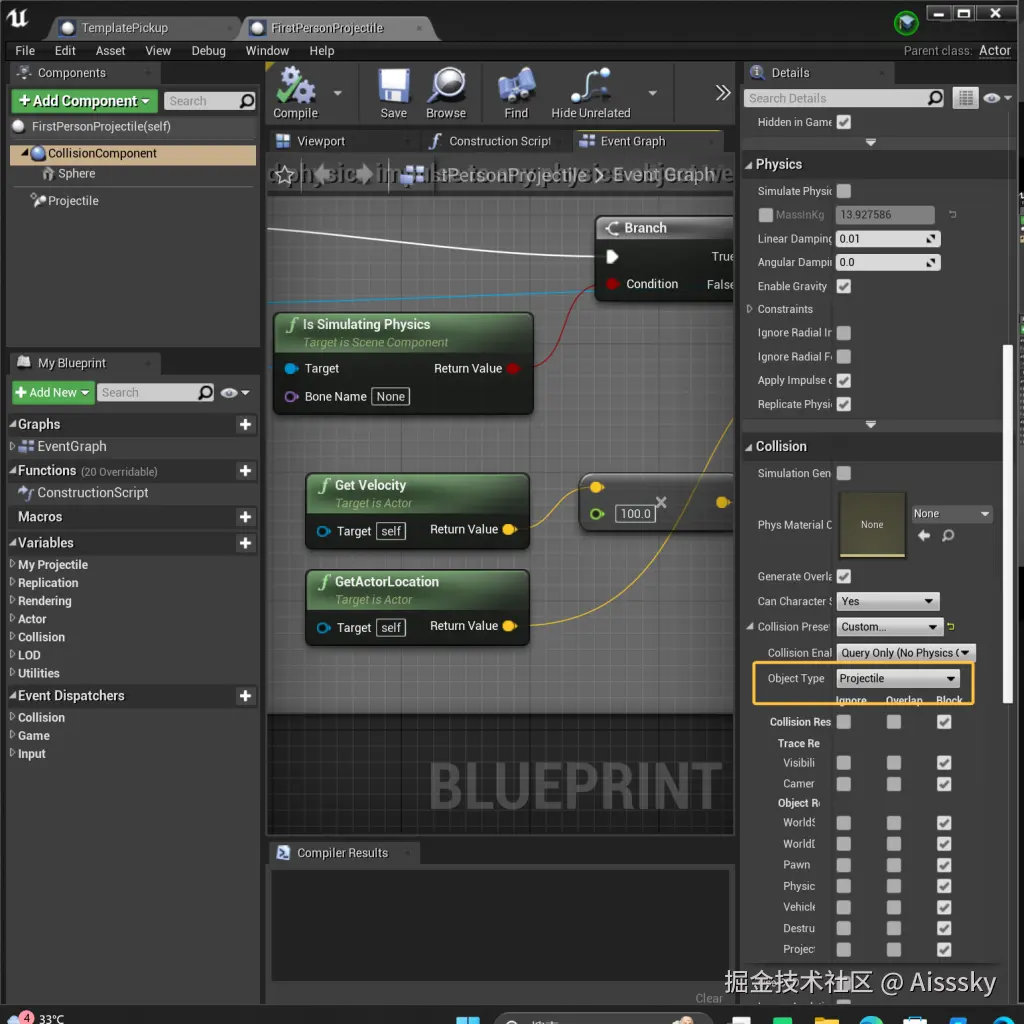Toggle the Enable Gravity checkbox
This screenshot has width=1024, height=1024.
point(844,286)
